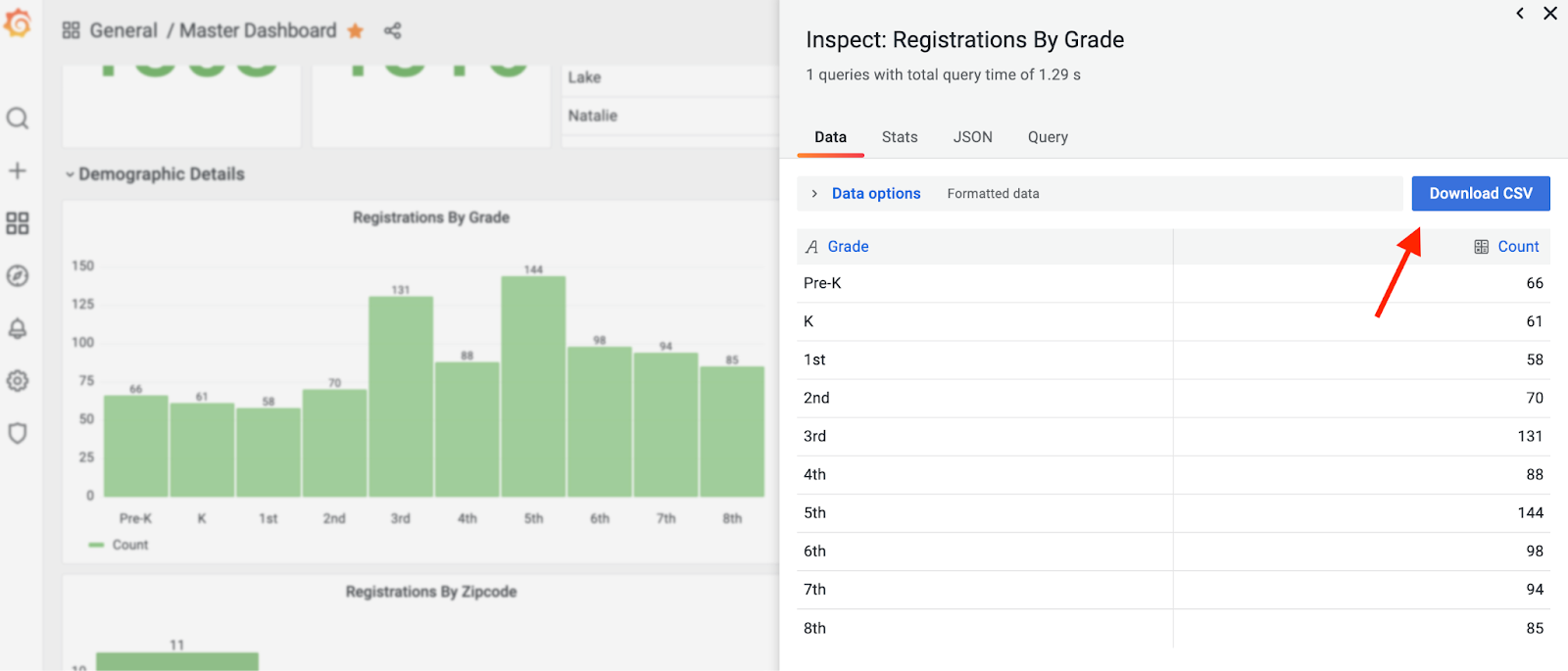Open the Alerting bell icon

(x=18, y=329)
